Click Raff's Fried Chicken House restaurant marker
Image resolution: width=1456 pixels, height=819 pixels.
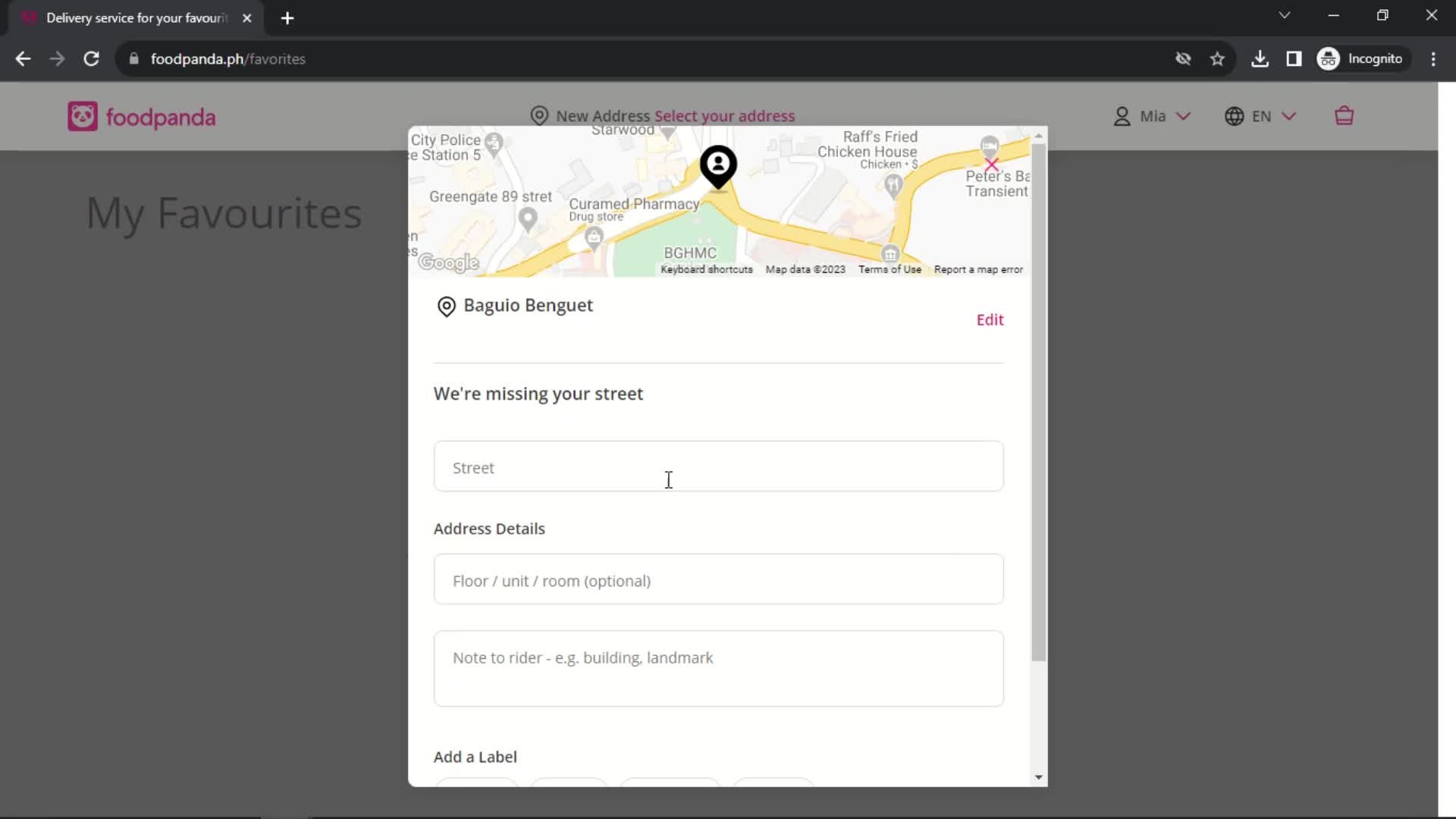[893, 184]
